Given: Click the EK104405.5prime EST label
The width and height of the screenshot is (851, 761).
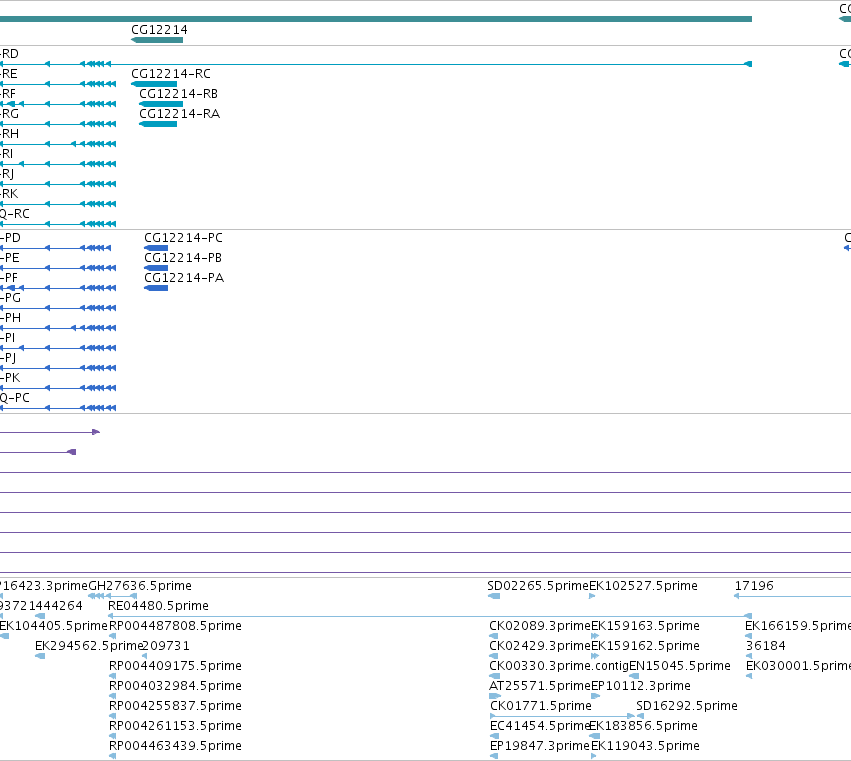Looking at the screenshot, I should pos(54,626).
